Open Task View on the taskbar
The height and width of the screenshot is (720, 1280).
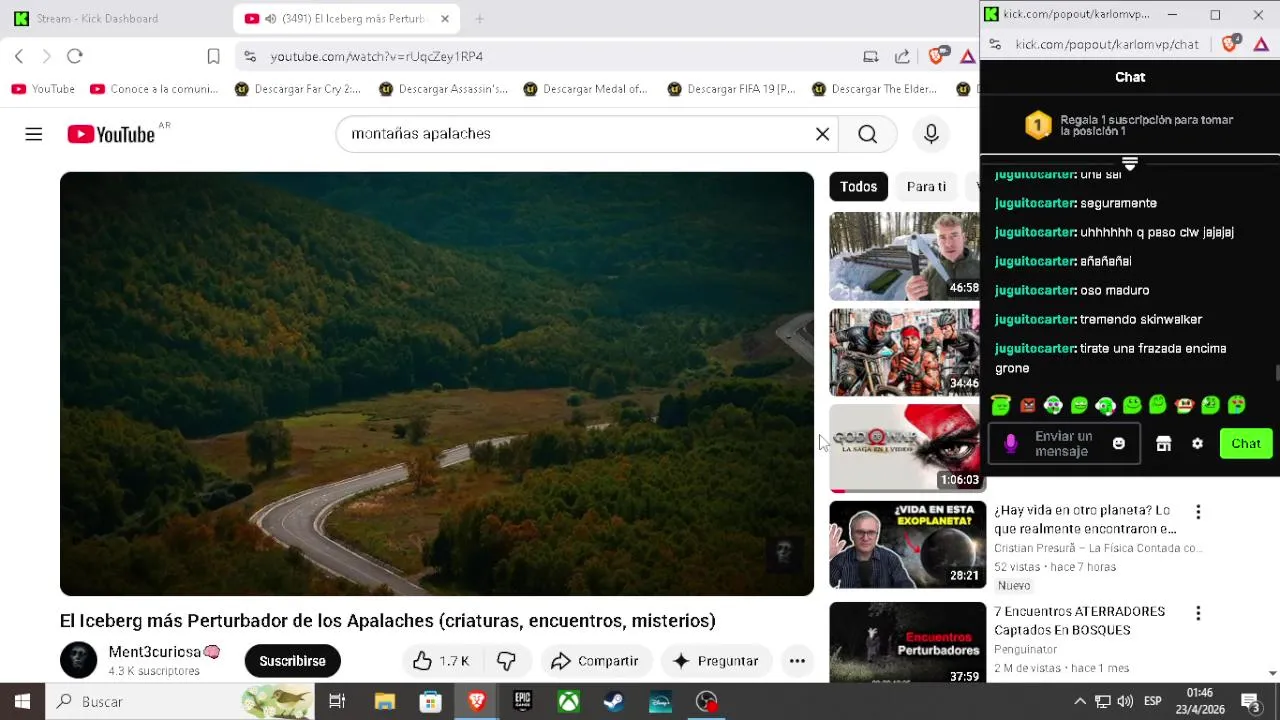pos(337,702)
